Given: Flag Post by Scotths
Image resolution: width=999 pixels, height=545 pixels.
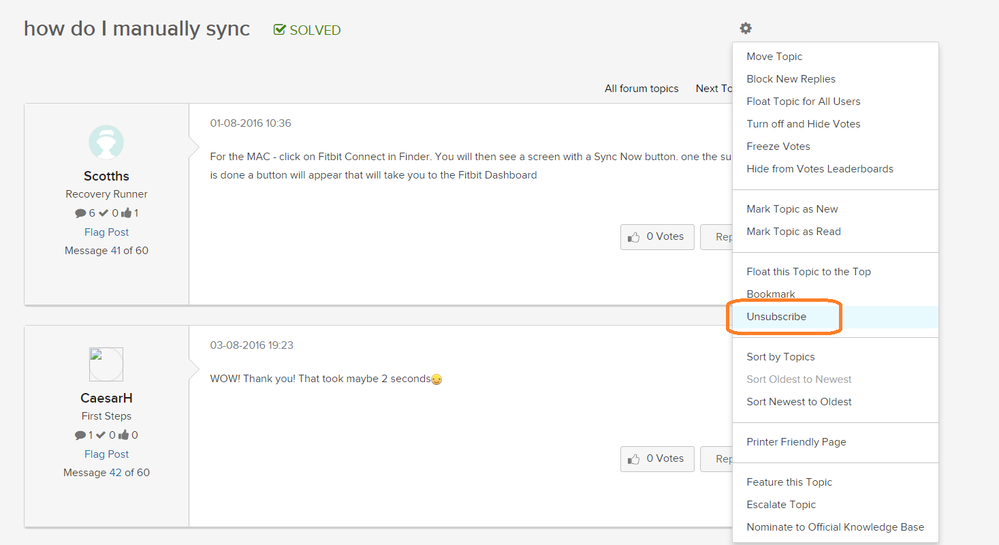Looking at the screenshot, I should (x=106, y=232).
